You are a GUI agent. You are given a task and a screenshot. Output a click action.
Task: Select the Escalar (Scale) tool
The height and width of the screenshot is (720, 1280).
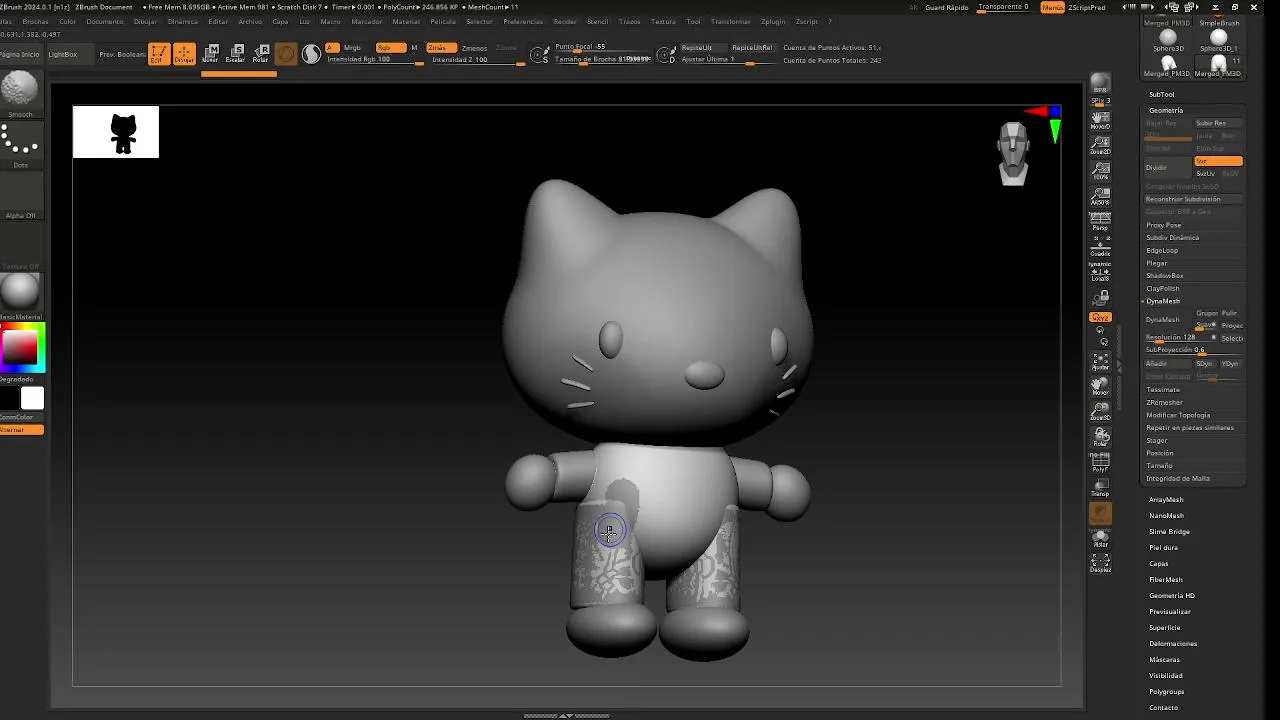(x=236, y=54)
